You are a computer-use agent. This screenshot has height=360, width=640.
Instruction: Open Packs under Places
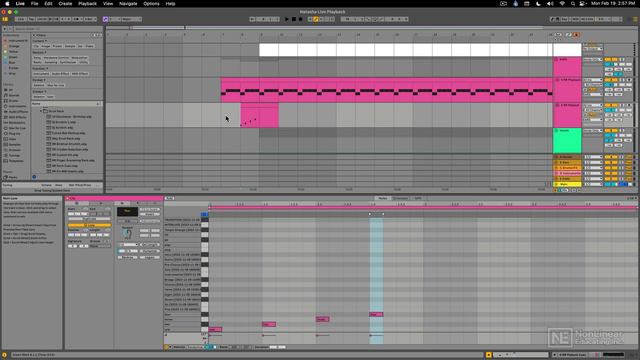[x=13, y=177]
